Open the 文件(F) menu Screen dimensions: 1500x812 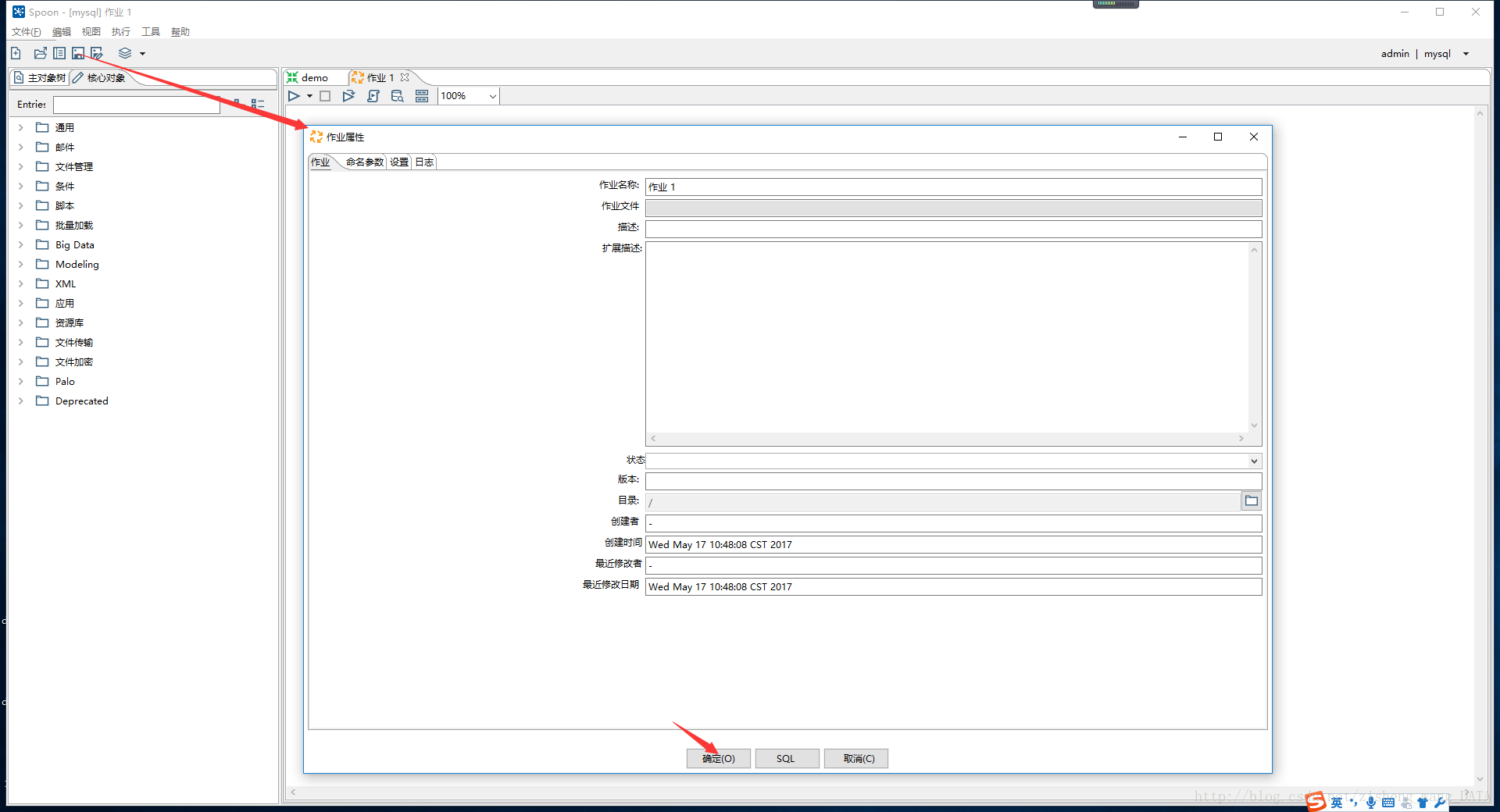click(26, 32)
